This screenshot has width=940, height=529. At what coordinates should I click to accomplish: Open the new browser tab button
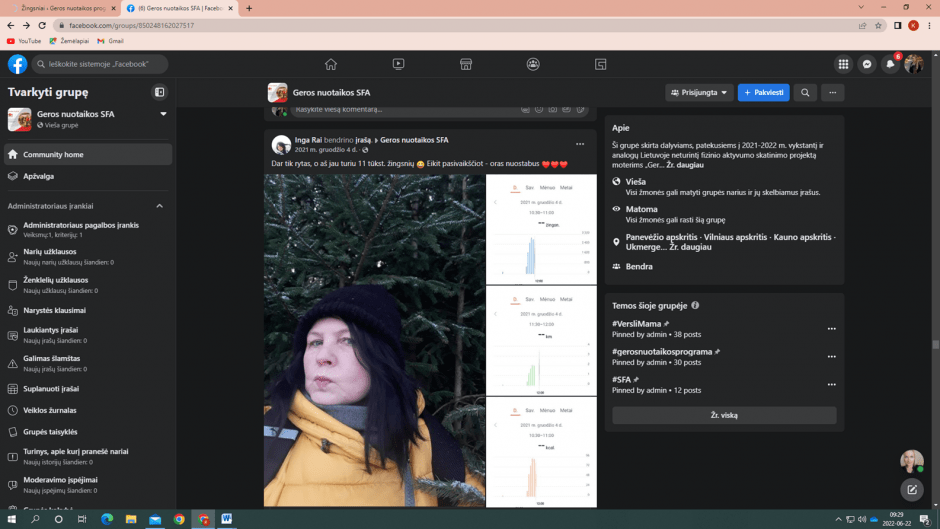click(x=249, y=8)
